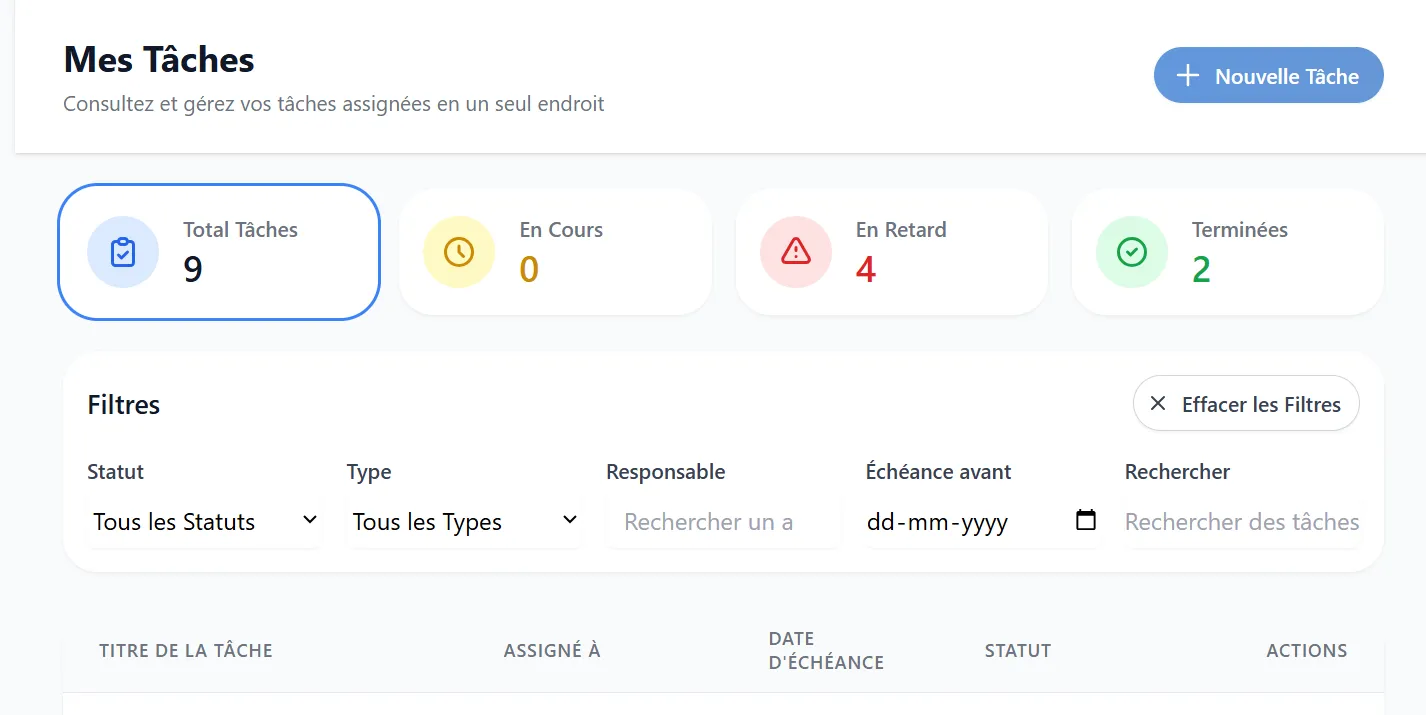Click the Terminées count 2
Viewport: 1426px width, 715px height.
tap(1202, 270)
